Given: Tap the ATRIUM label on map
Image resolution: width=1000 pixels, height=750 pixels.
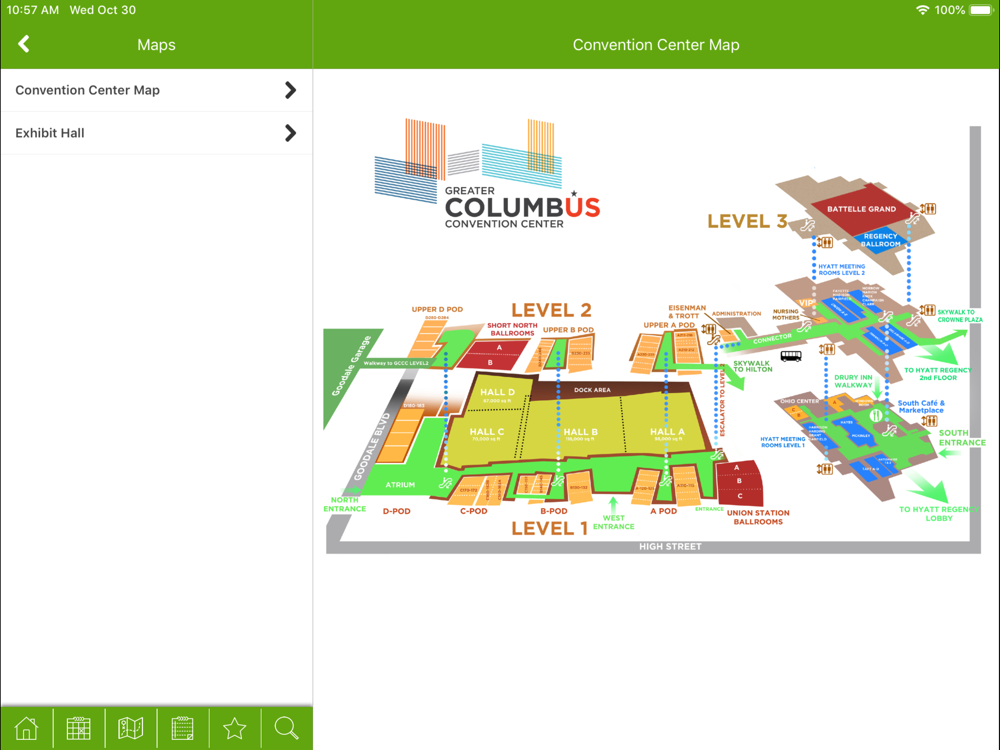Looking at the screenshot, I should 400,485.
